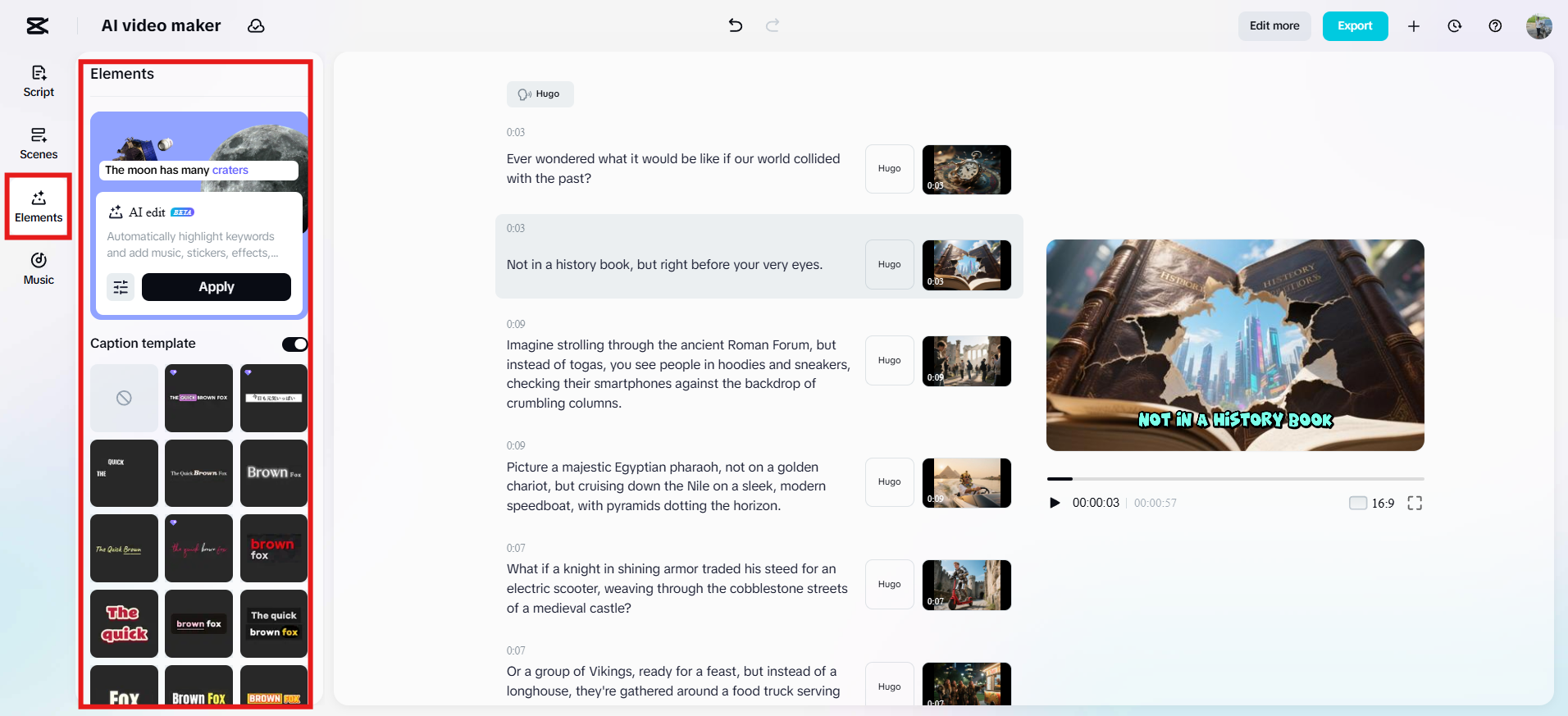Click the knight in shining armor script
Screen dimensions: 1568x716
click(677, 589)
